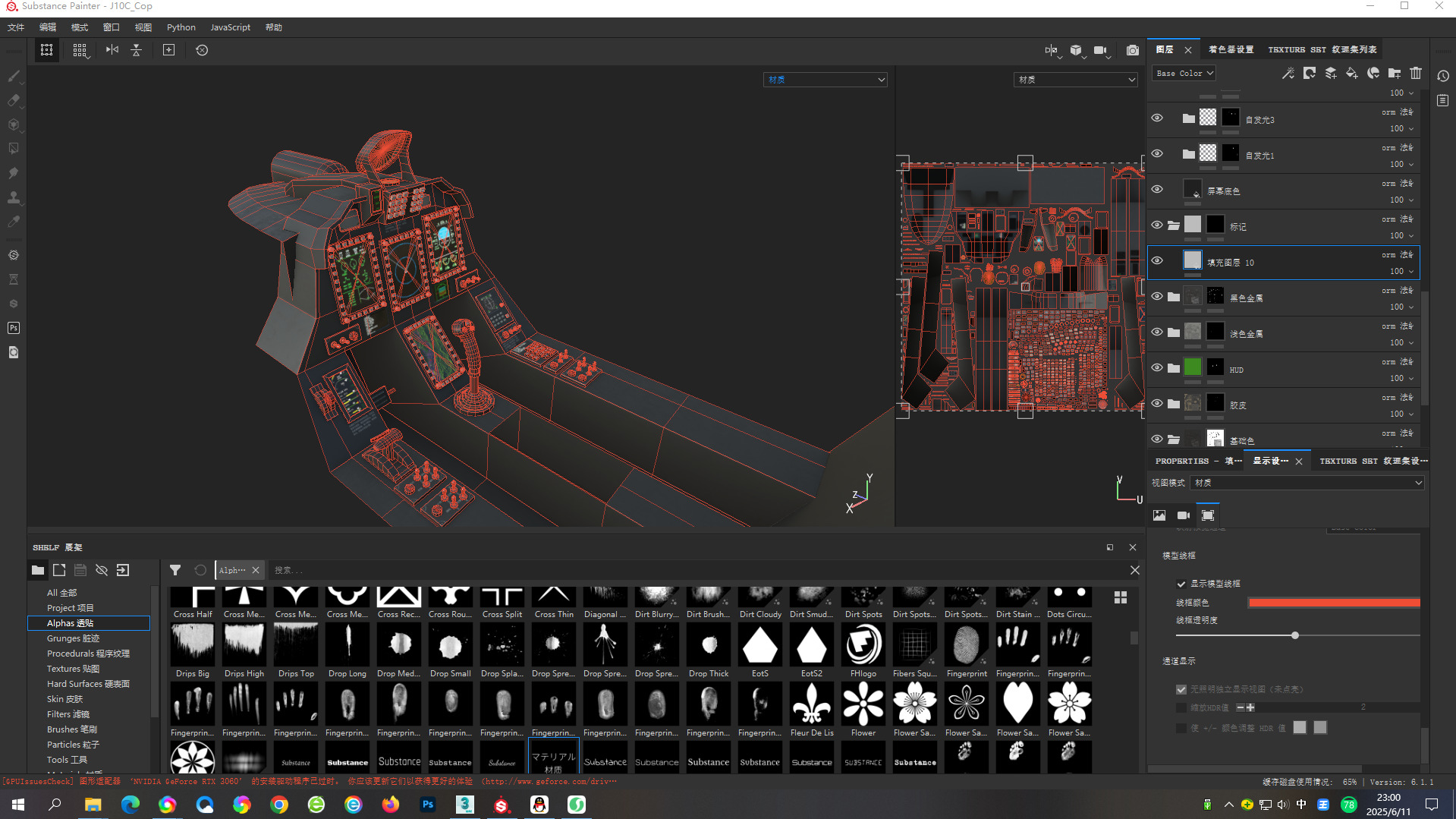The image size is (1456, 819).
Task: Uncheck the 显示模型线框 checkbox
Action: (1181, 584)
